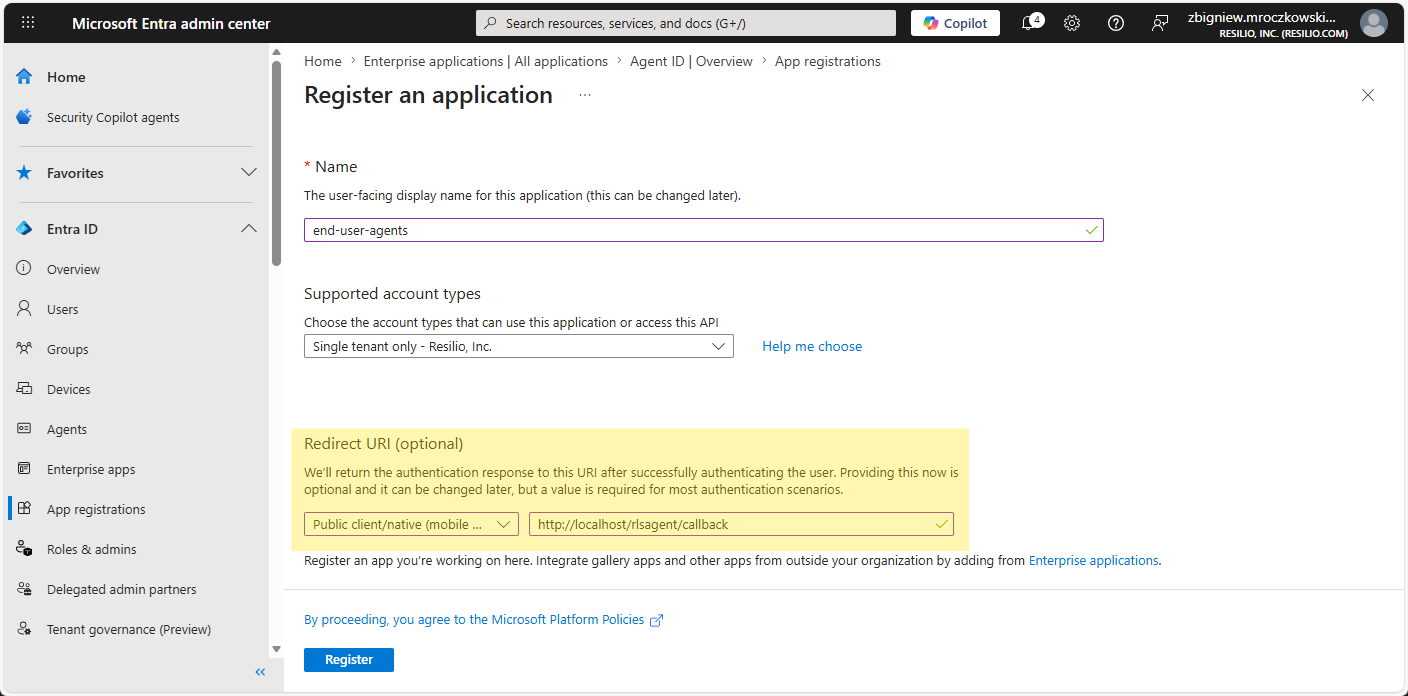Go to Home breadcrumb
Image resolution: width=1408 pixels, height=696 pixels.
pos(323,61)
